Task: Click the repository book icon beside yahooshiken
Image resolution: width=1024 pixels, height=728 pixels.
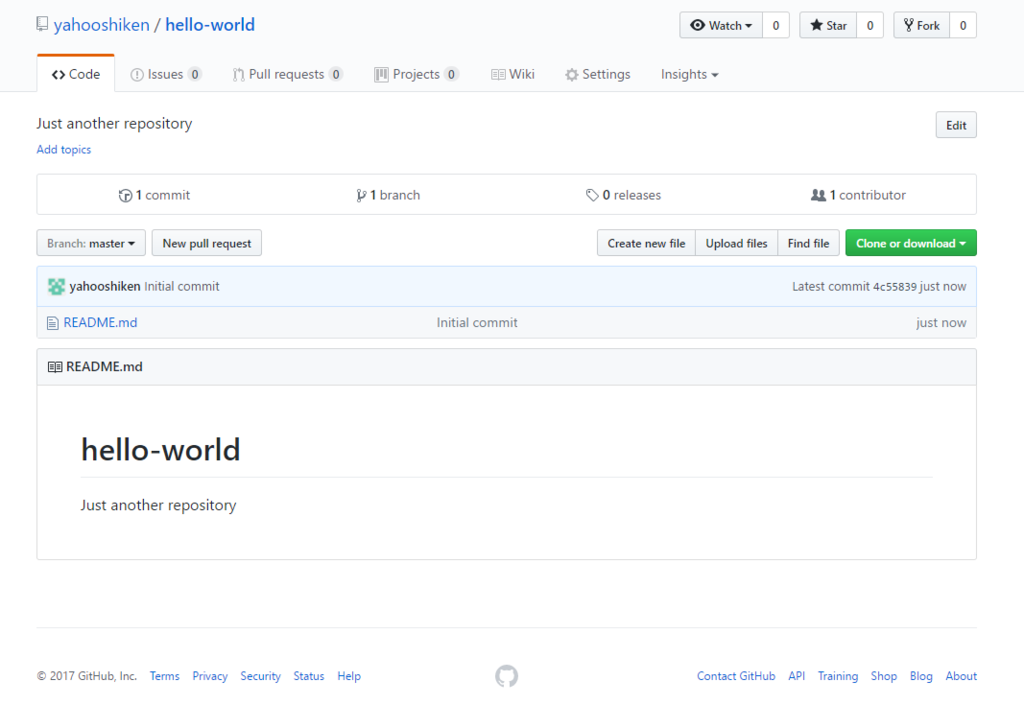Action: (x=42, y=24)
